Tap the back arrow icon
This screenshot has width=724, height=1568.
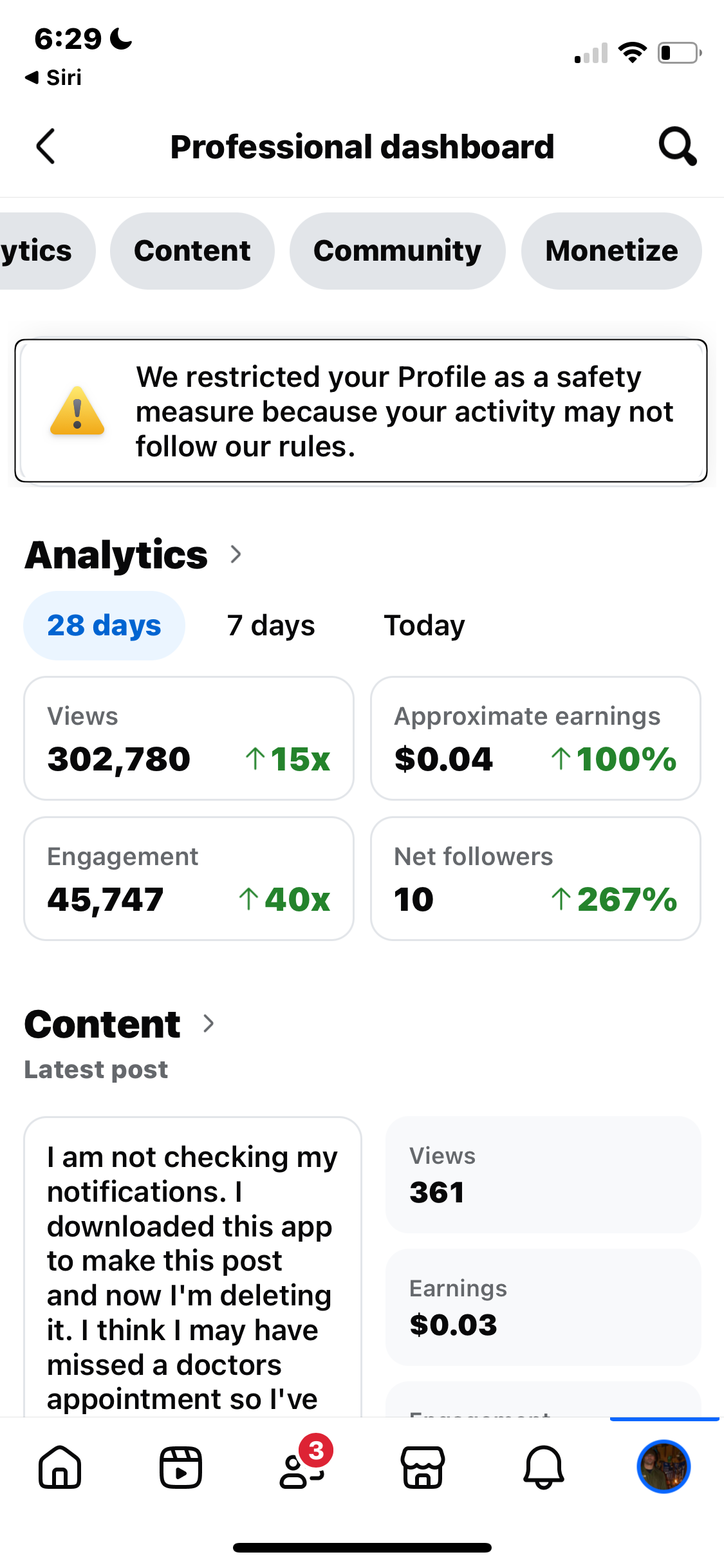pos(46,147)
